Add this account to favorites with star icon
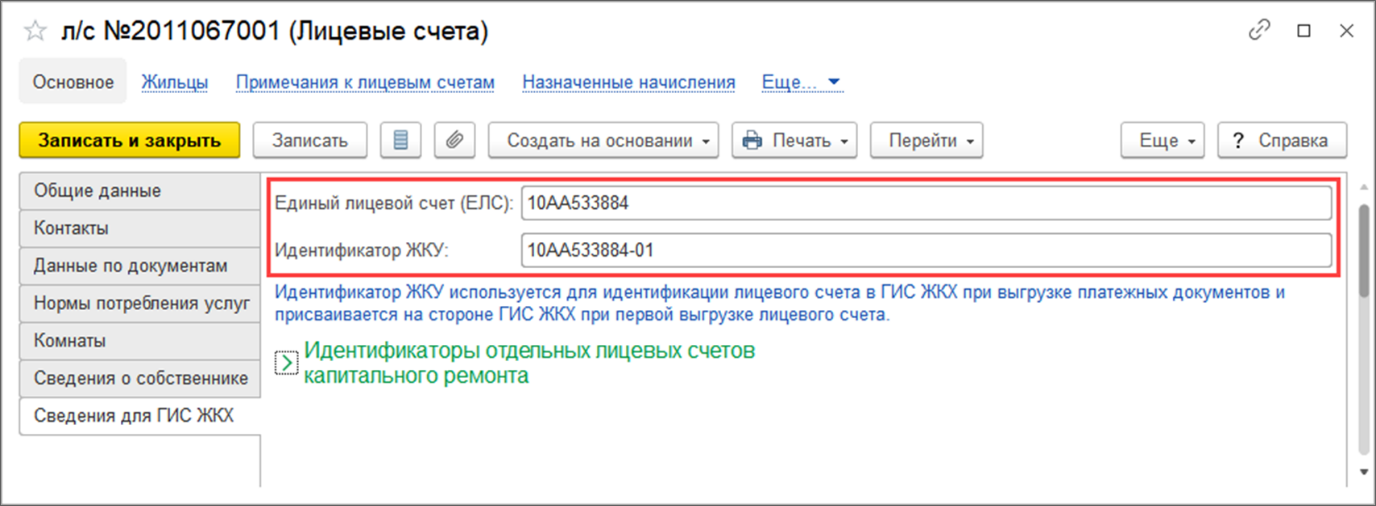The image size is (1376, 506). pos(35,32)
